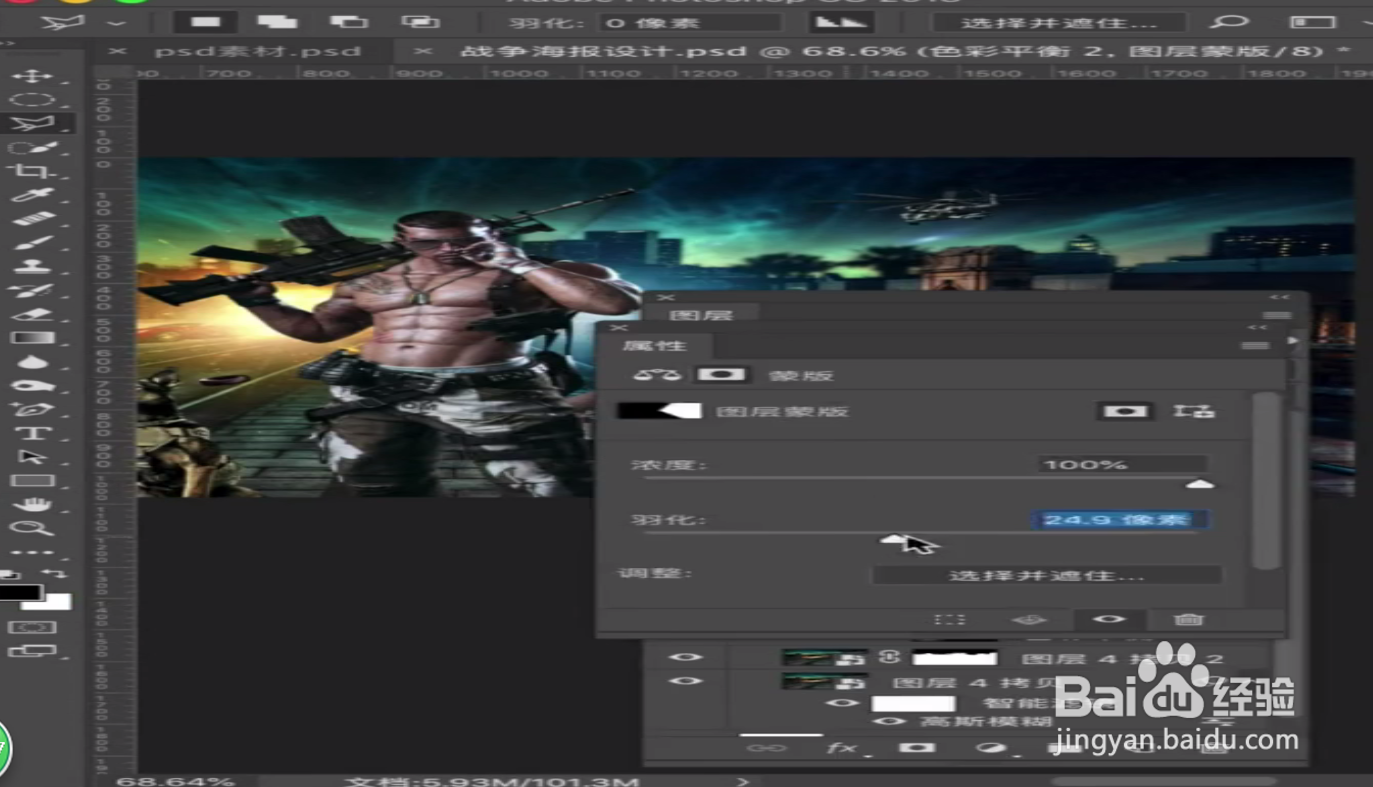The image size is (1373, 787).
Task: Show color balance adjustment properties icon
Action: pyautogui.click(x=657, y=375)
